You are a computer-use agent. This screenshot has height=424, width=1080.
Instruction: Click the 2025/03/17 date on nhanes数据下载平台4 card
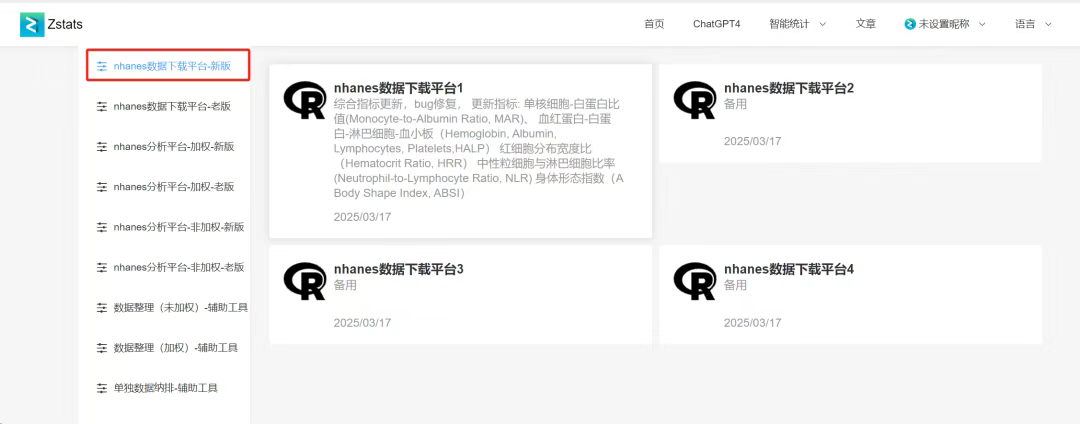[x=753, y=322]
